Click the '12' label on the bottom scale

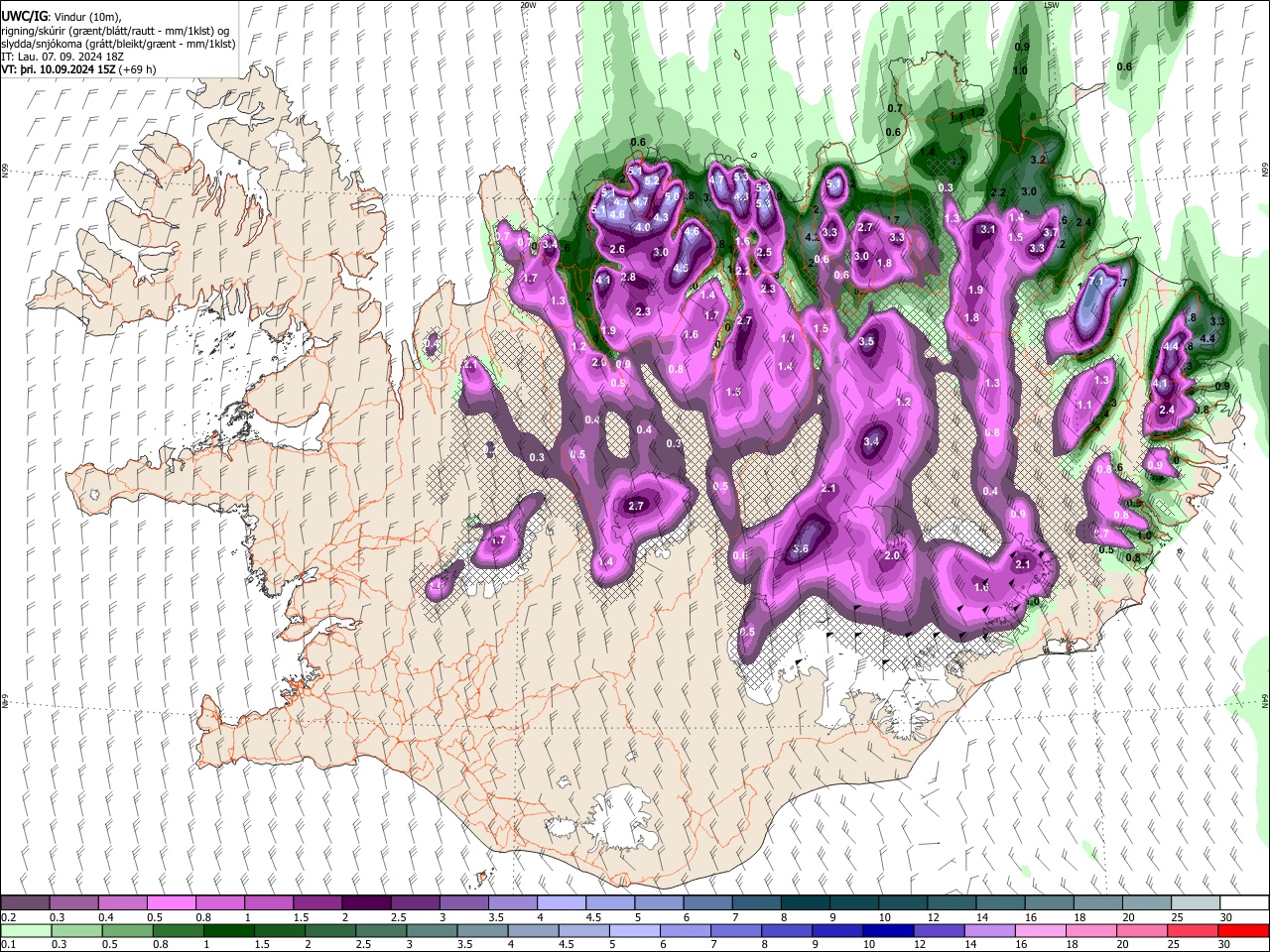tap(920, 945)
